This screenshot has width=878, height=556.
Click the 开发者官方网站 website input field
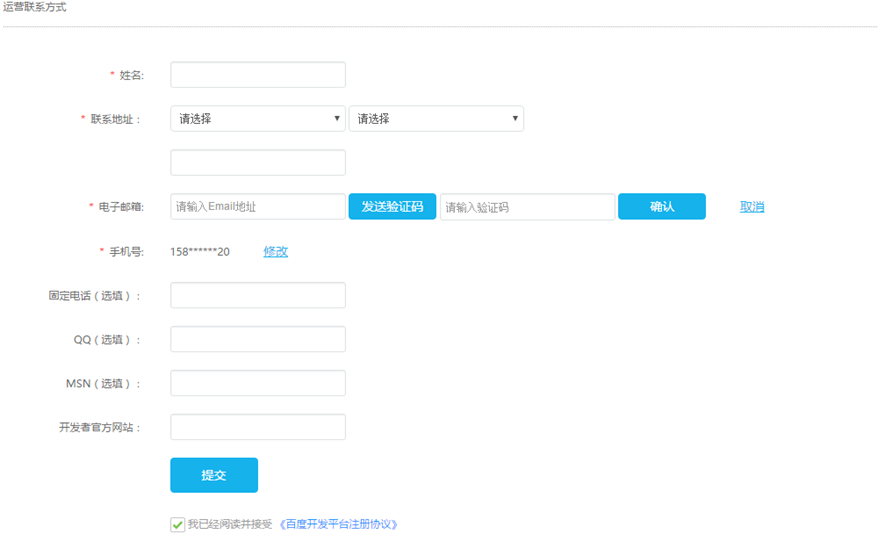click(257, 427)
